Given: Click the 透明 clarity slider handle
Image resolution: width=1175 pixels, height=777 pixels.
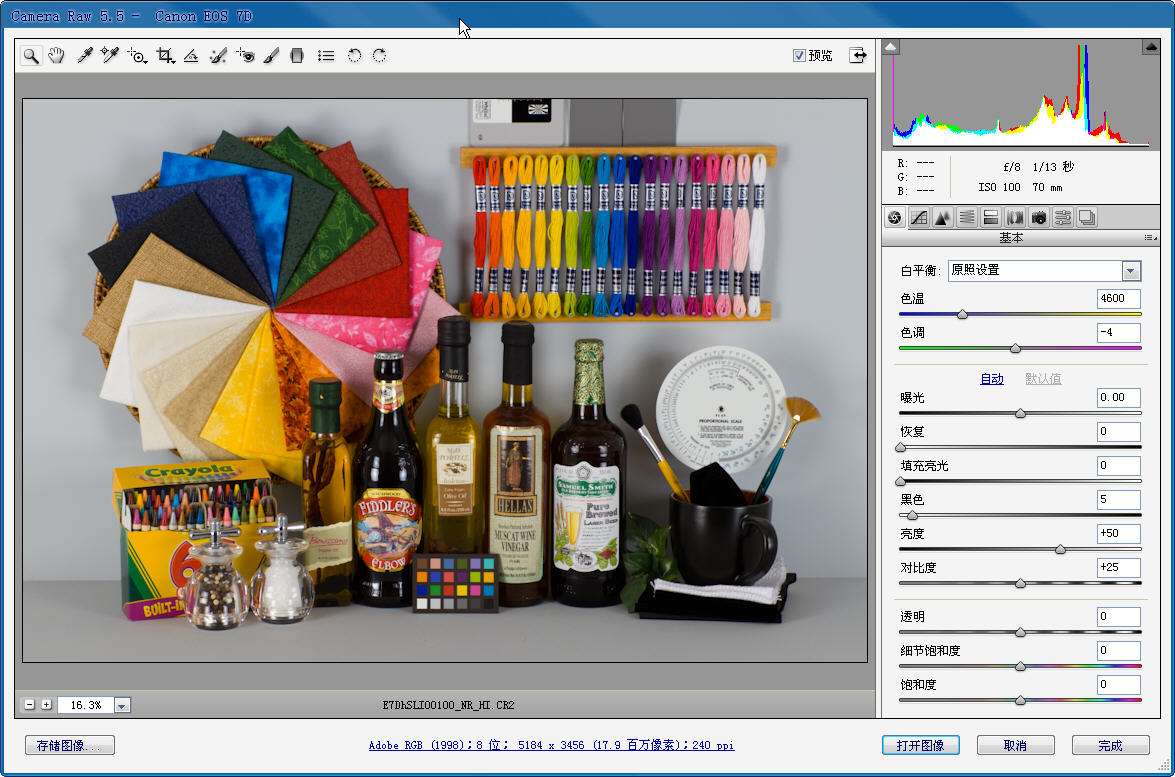Looking at the screenshot, I should point(1020,632).
